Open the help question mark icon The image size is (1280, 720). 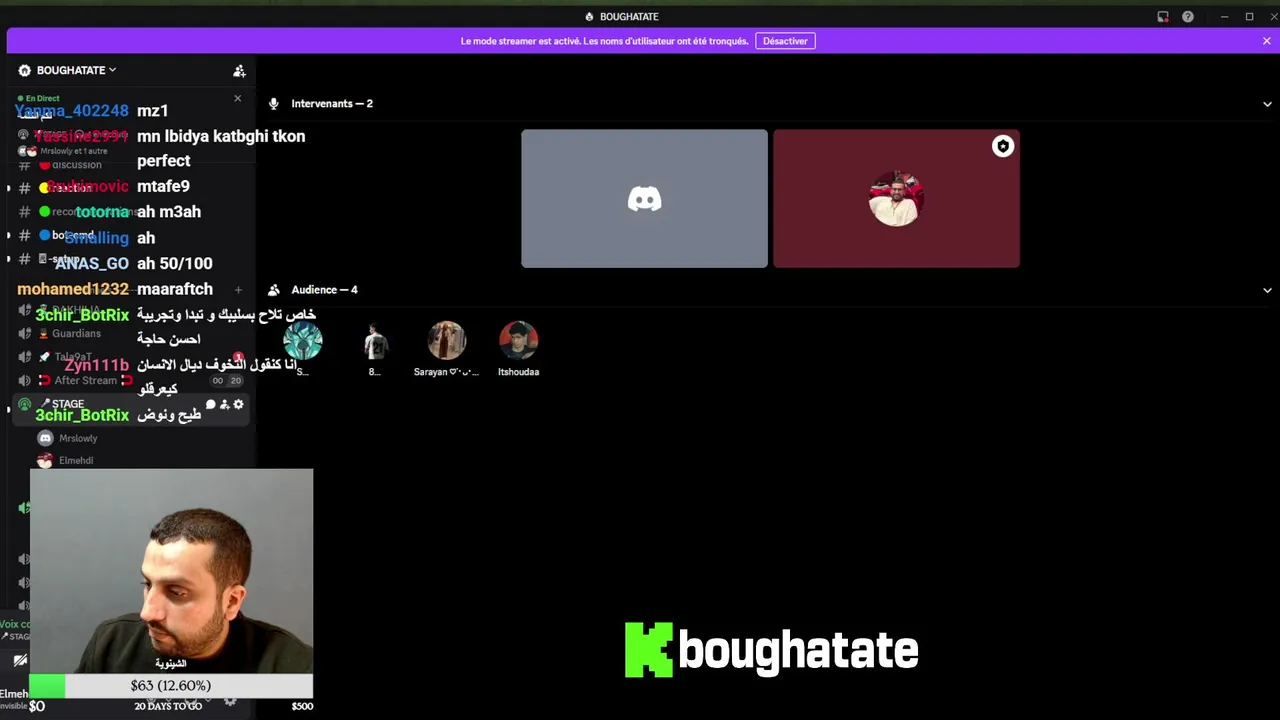1187,17
